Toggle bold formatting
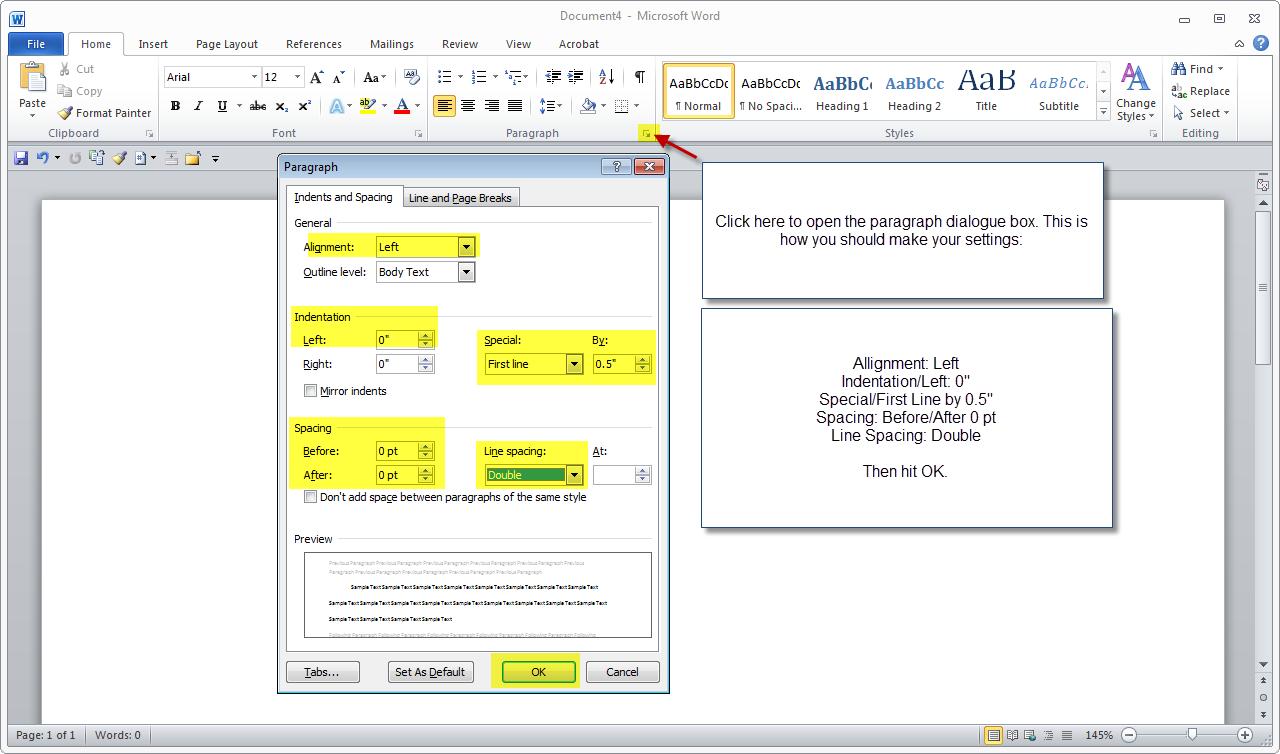This screenshot has width=1280, height=754. point(175,106)
